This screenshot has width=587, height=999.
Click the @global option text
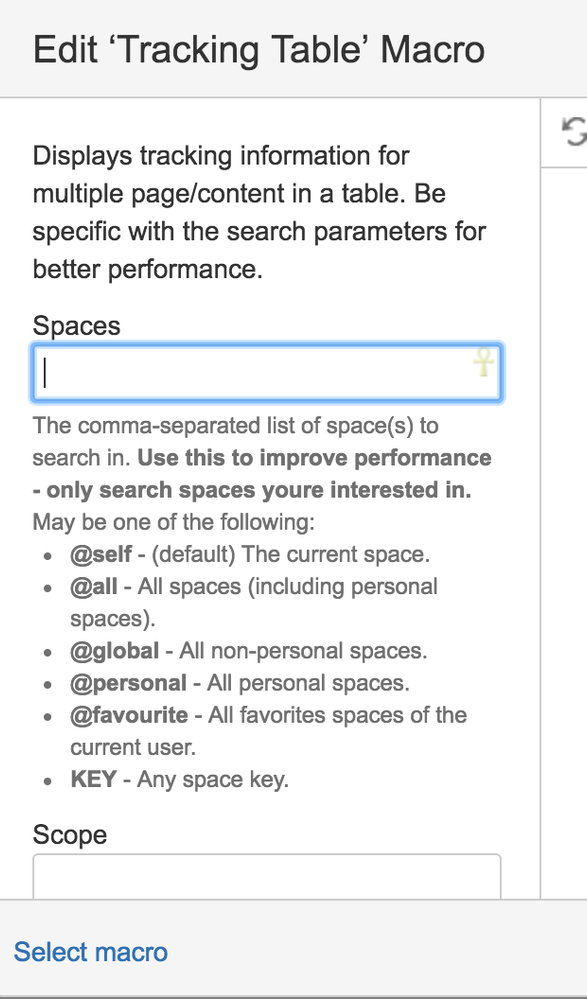pos(115,650)
